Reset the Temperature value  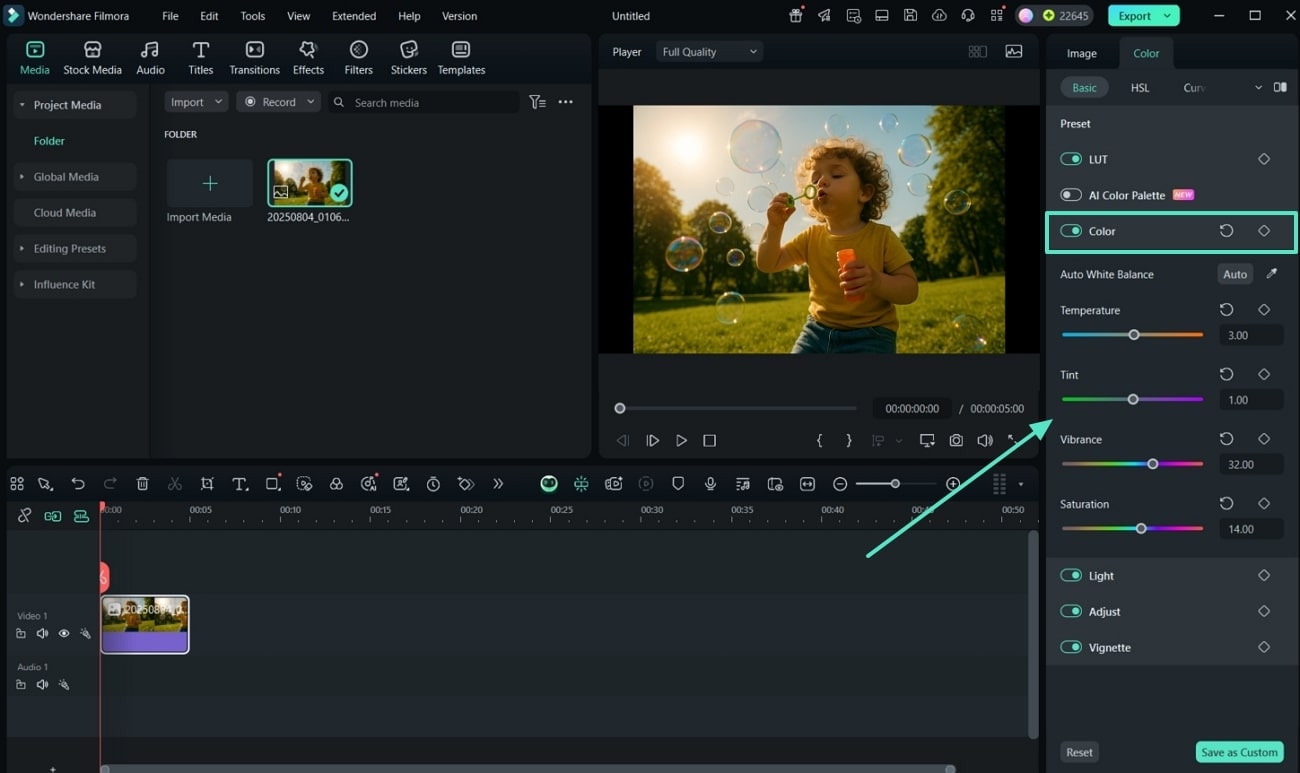(x=1226, y=310)
